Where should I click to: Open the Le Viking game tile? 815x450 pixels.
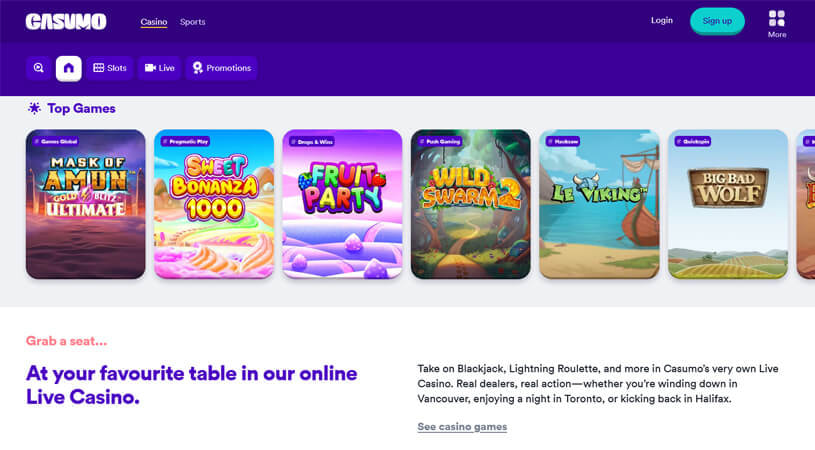point(599,204)
